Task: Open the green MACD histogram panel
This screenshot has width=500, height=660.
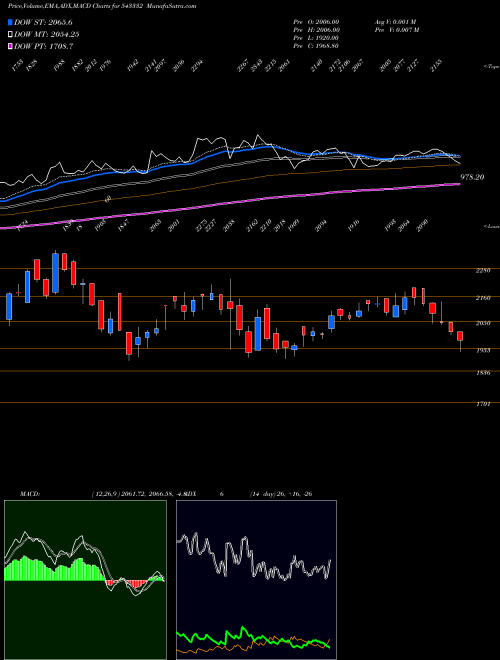Action: click(x=85, y=580)
